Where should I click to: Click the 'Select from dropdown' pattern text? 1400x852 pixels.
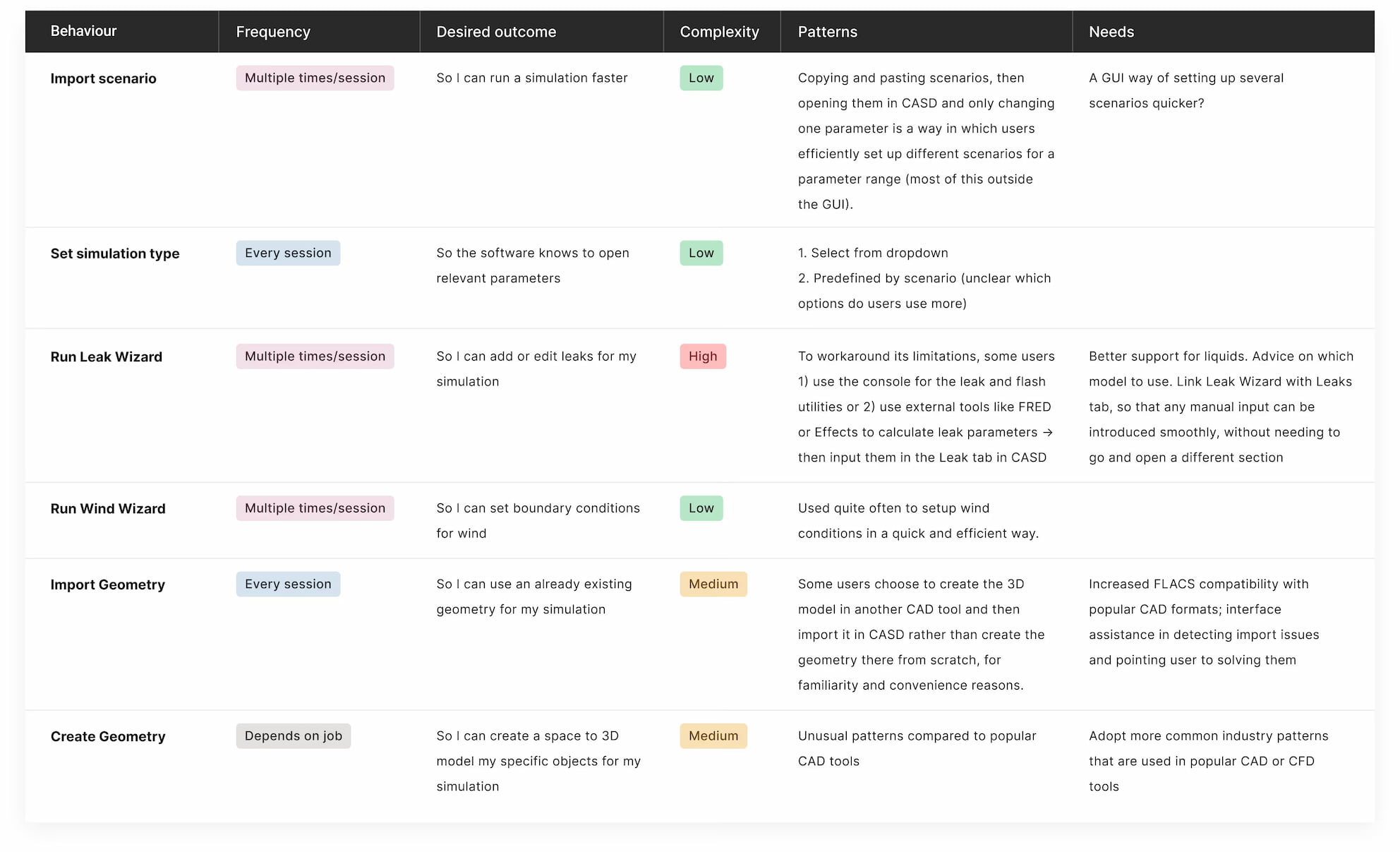click(x=879, y=253)
